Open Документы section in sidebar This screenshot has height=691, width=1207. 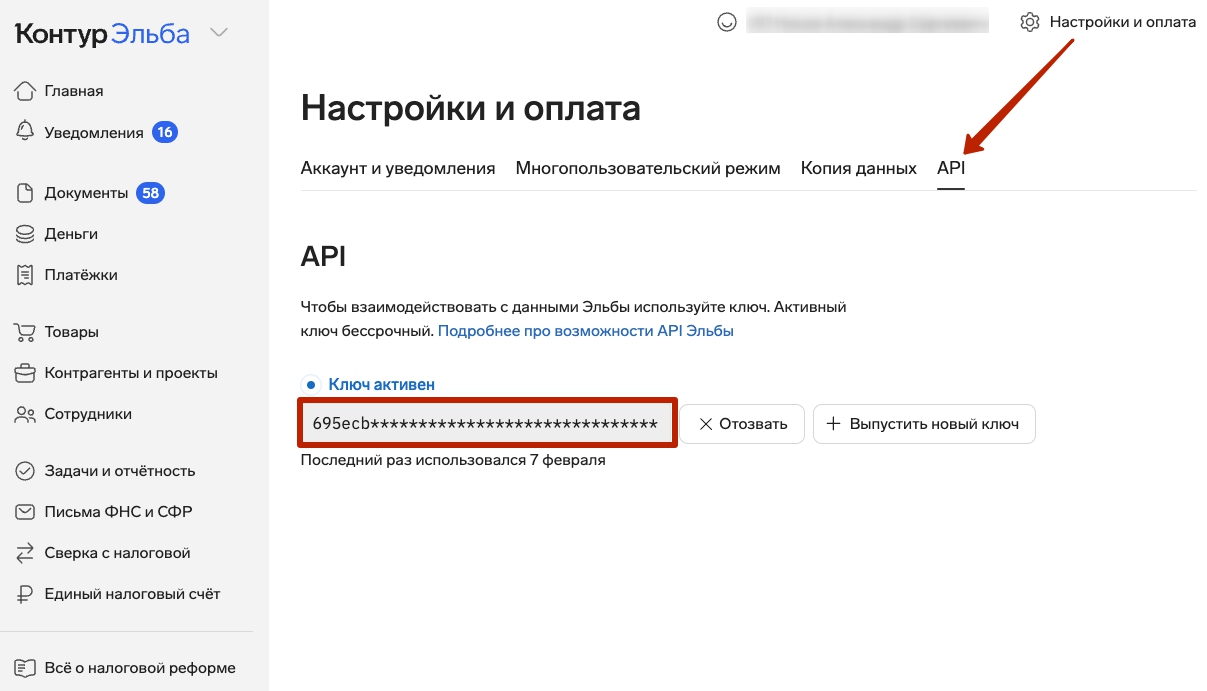coord(86,193)
